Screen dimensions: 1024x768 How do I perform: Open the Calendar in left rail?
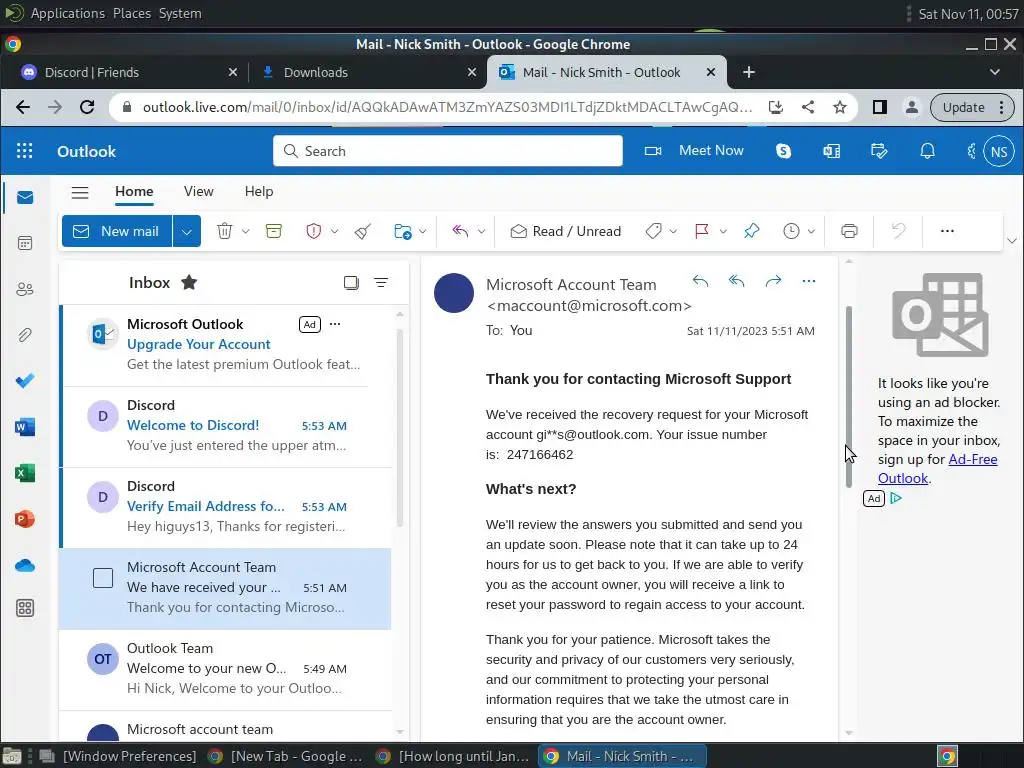25,244
